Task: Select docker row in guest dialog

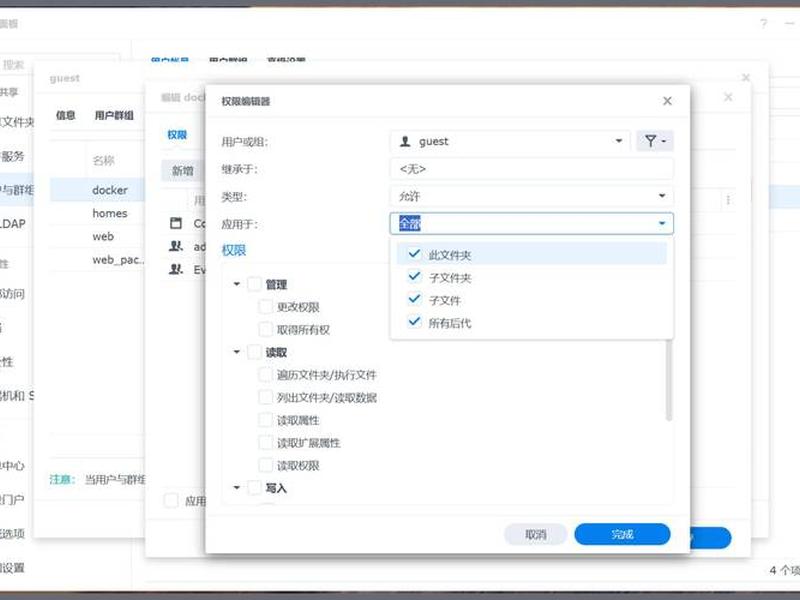Action: tap(97, 190)
